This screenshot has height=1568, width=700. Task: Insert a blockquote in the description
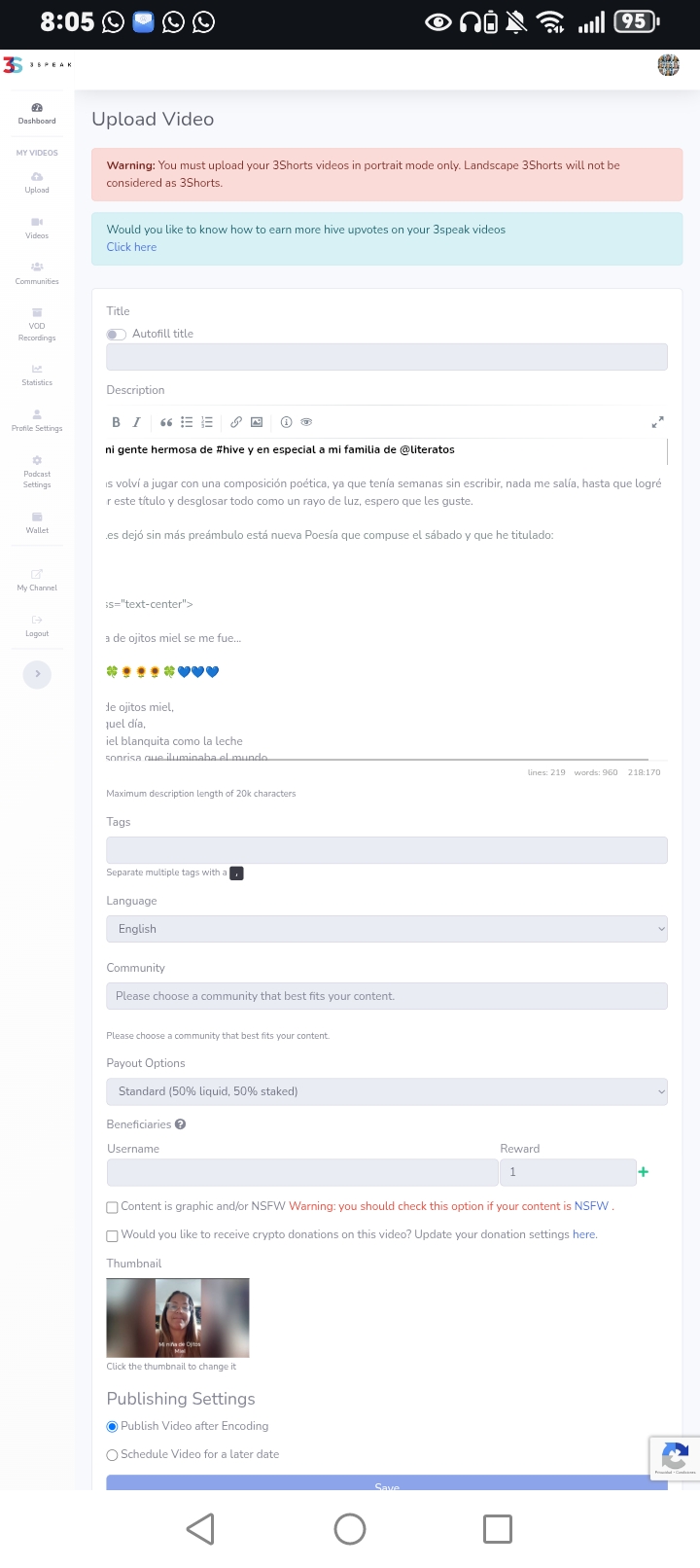[x=166, y=422]
